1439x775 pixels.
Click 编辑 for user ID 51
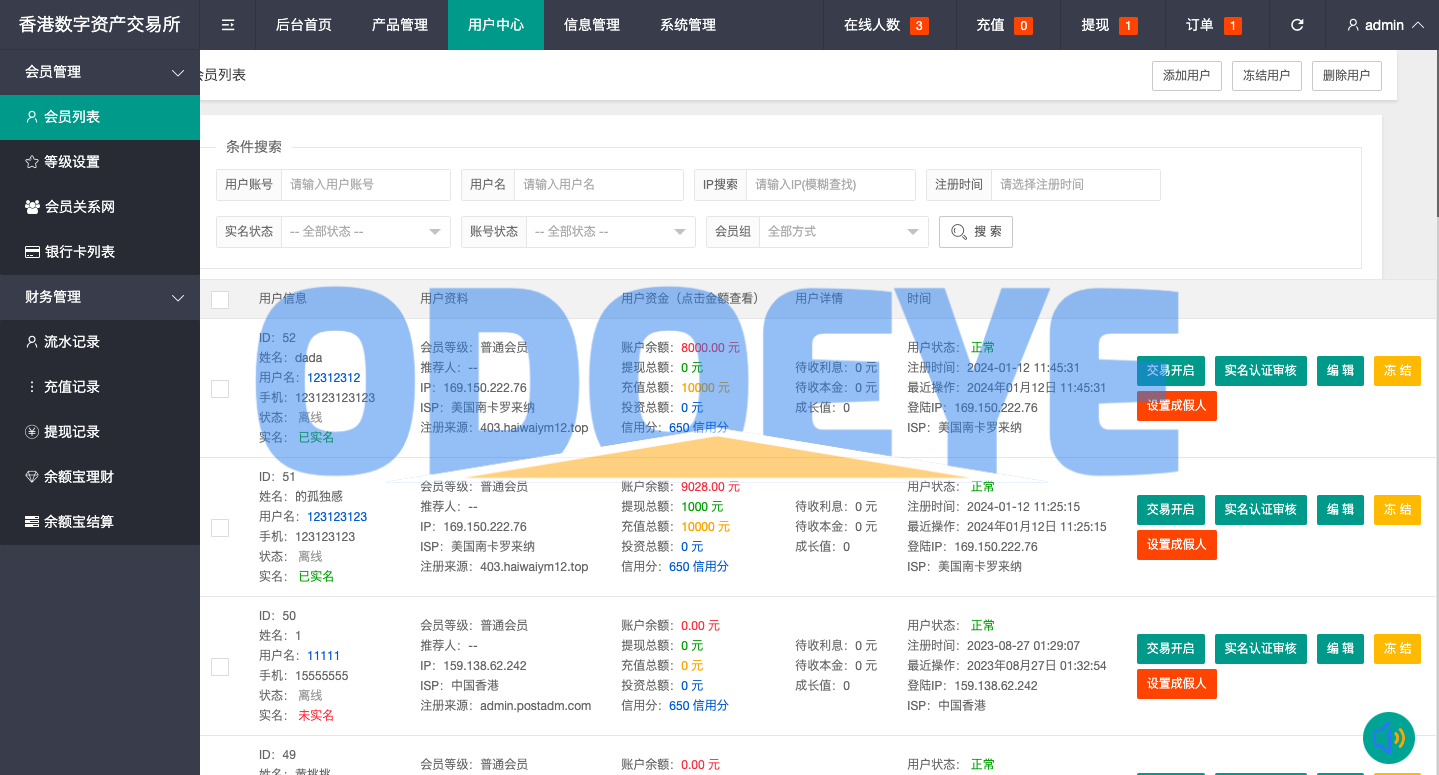(x=1340, y=509)
